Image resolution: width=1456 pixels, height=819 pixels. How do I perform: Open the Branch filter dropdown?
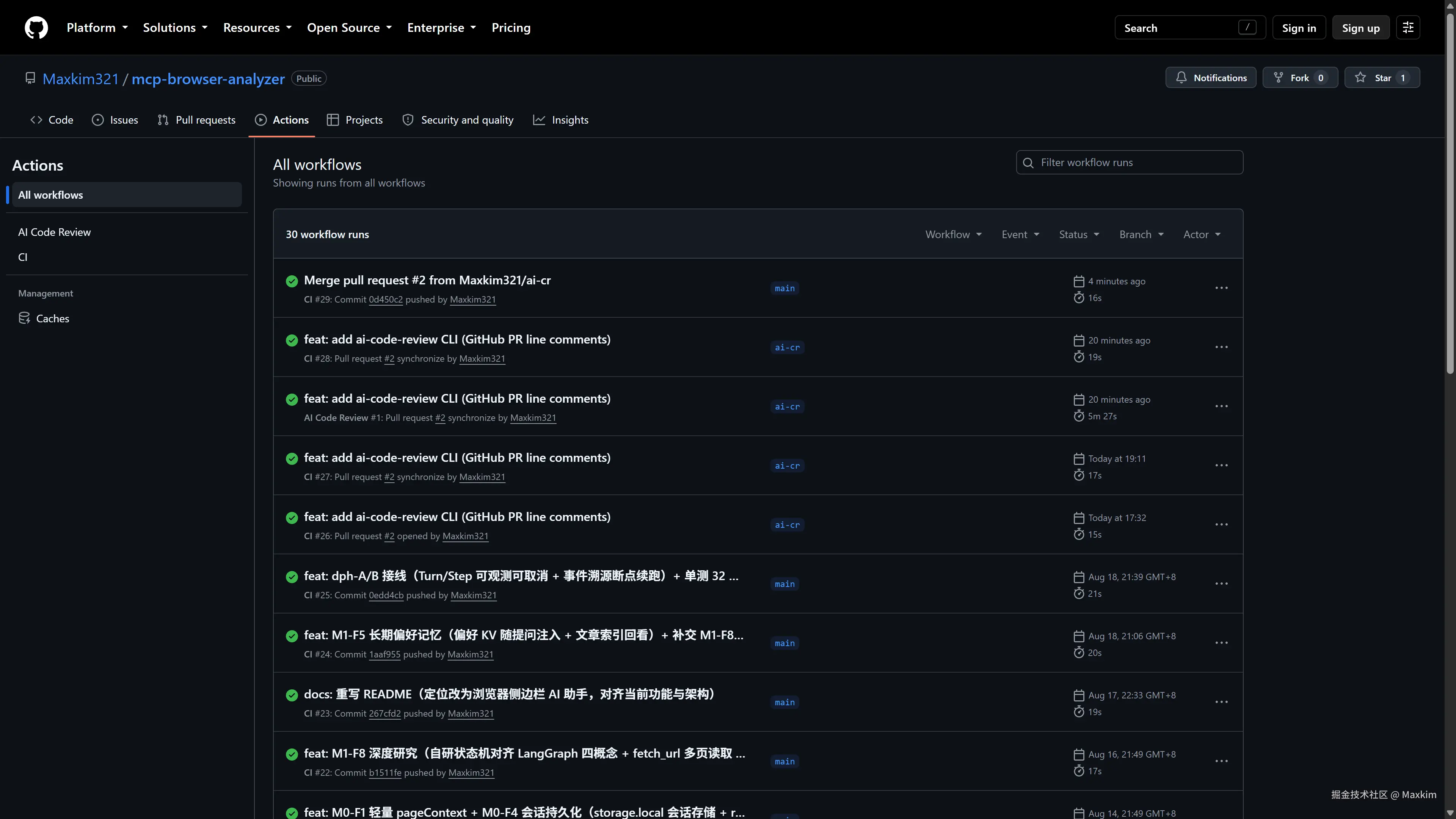pos(1142,235)
